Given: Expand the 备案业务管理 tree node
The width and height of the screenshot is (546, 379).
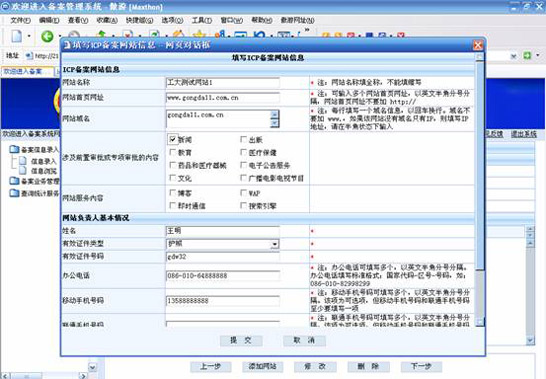Looking at the screenshot, I should [40, 181].
